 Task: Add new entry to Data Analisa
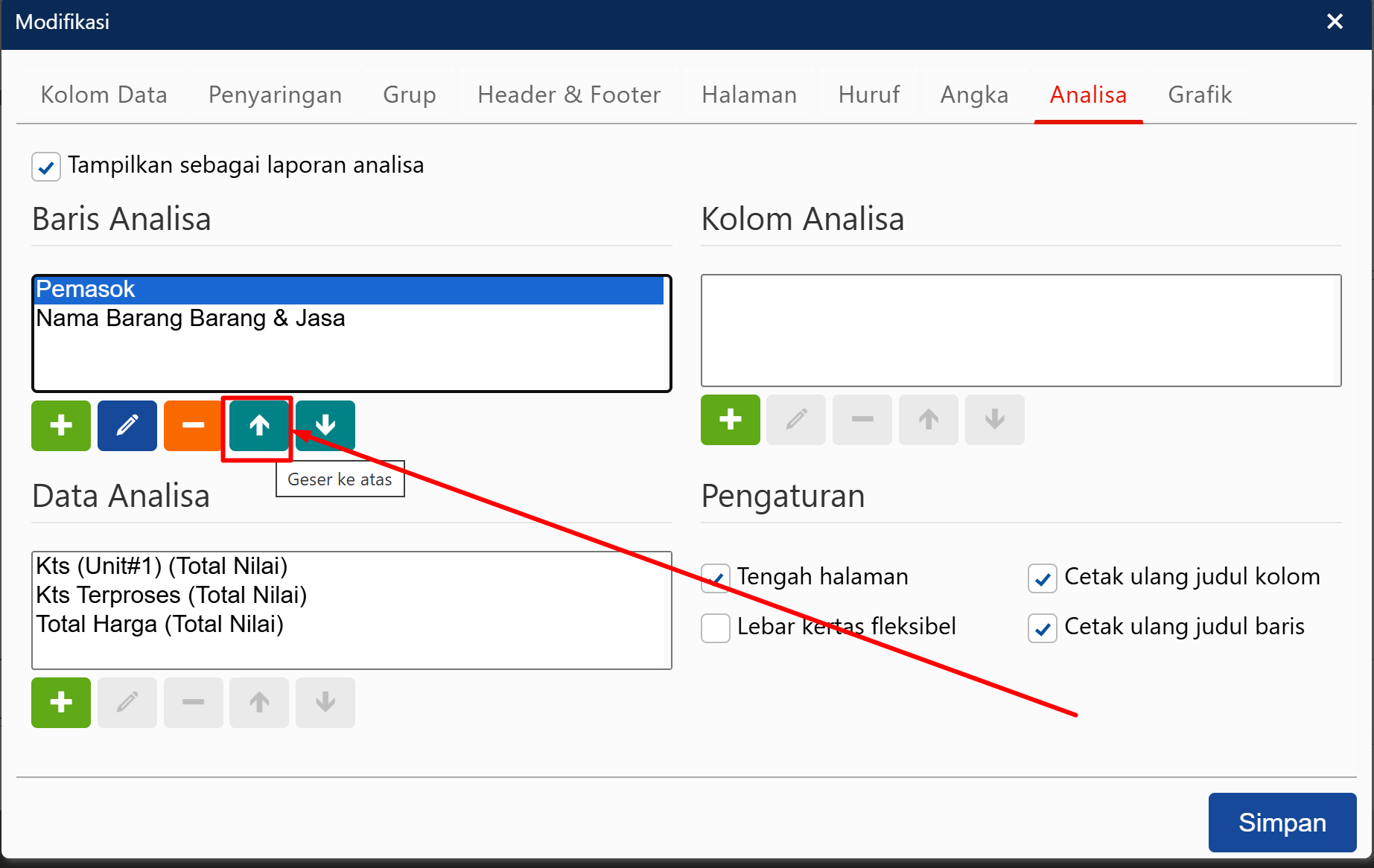tap(61, 702)
